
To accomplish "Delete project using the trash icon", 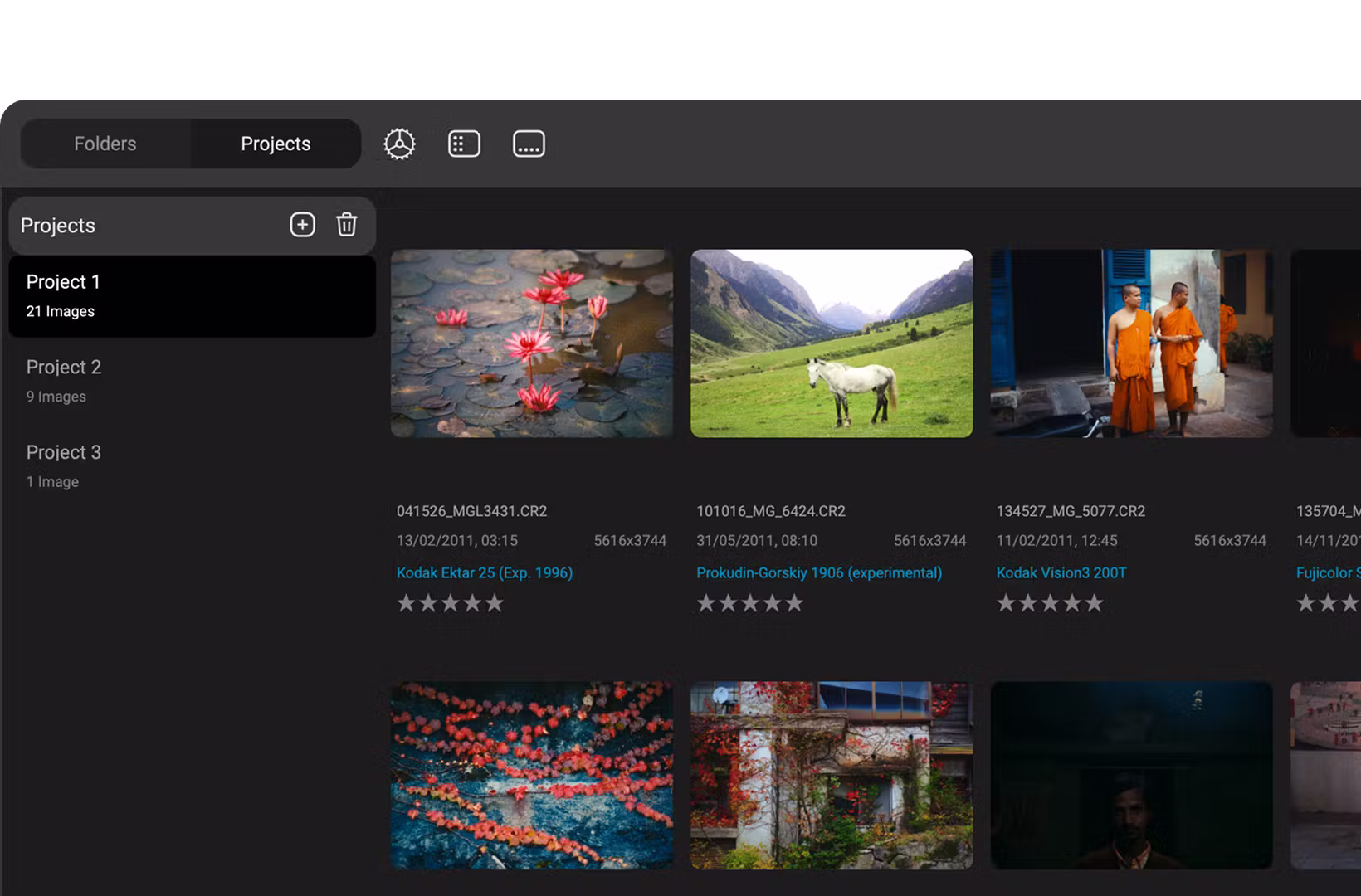I will [x=347, y=225].
